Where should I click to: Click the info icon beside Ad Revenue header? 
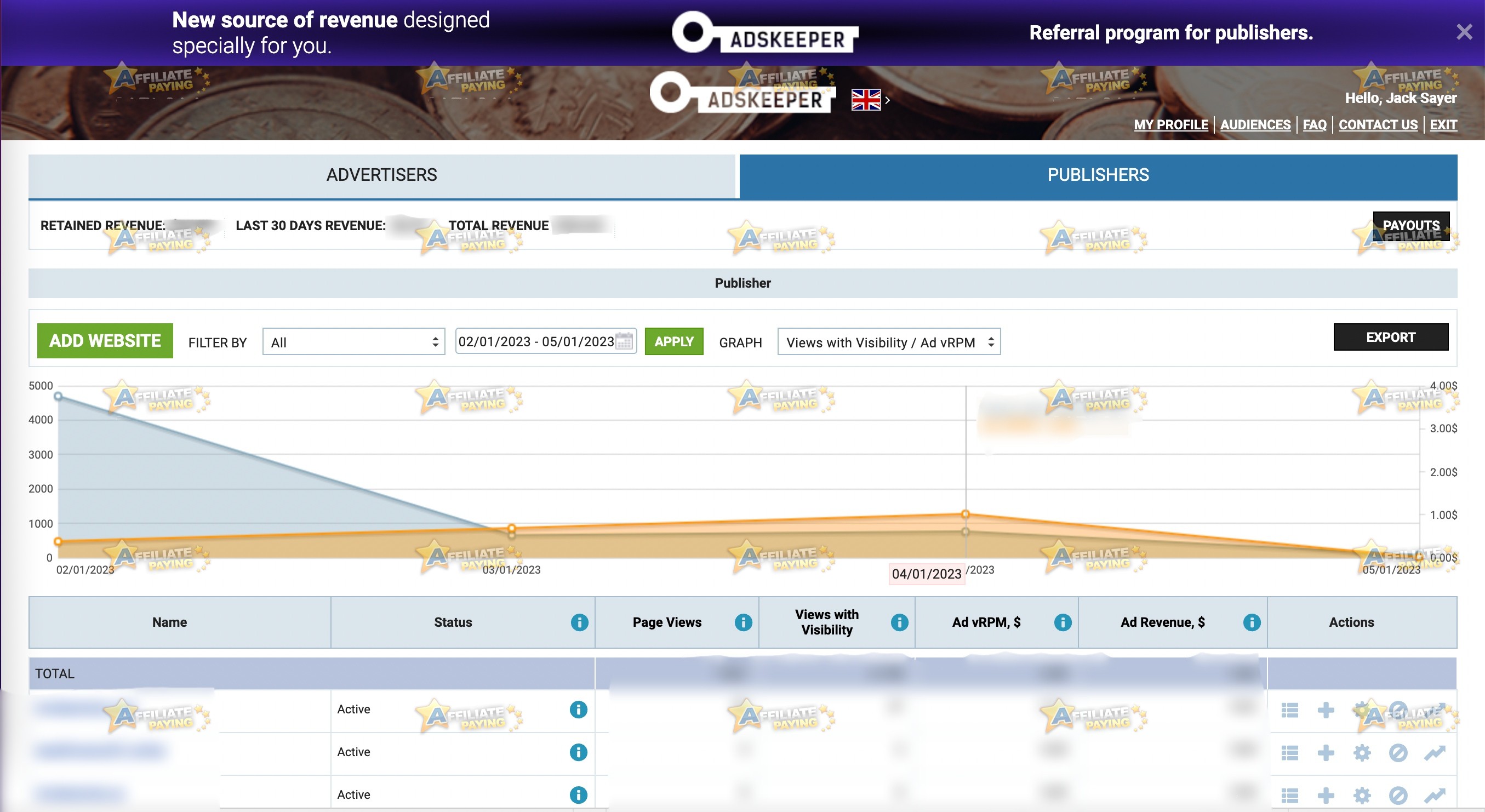tap(1252, 622)
